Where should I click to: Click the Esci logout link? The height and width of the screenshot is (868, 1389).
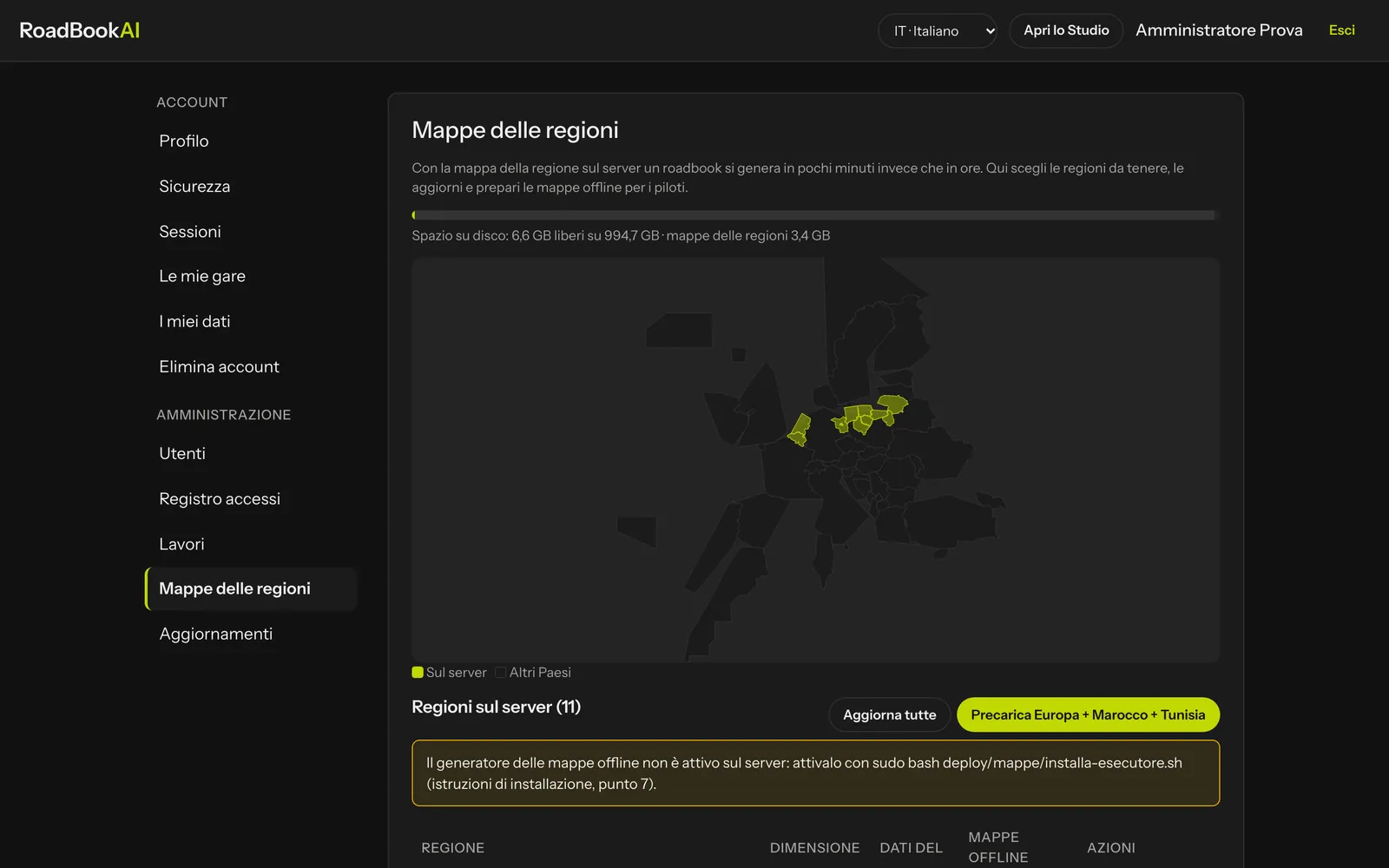point(1341,30)
